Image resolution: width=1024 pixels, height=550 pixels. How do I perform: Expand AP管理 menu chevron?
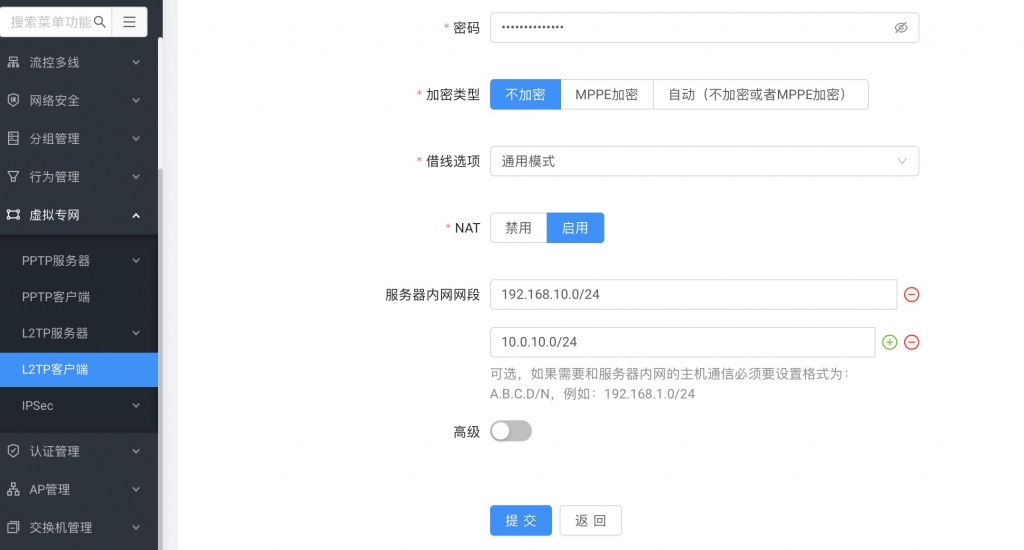coord(136,489)
